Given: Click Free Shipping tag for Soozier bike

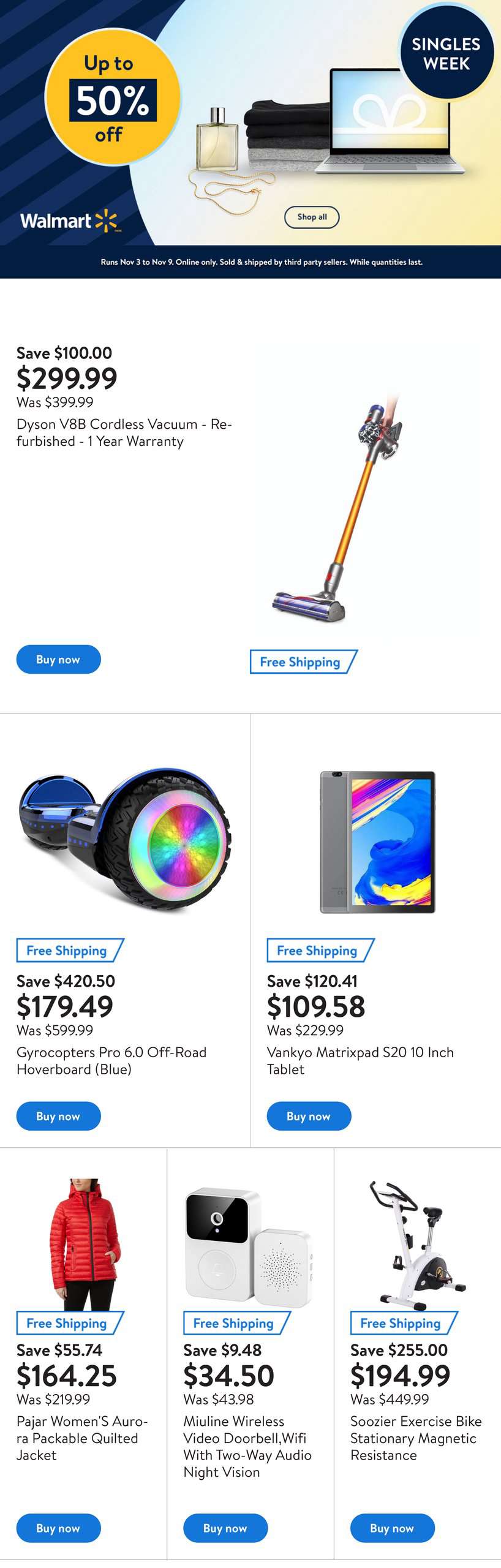Looking at the screenshot, I should (404, 1322).
